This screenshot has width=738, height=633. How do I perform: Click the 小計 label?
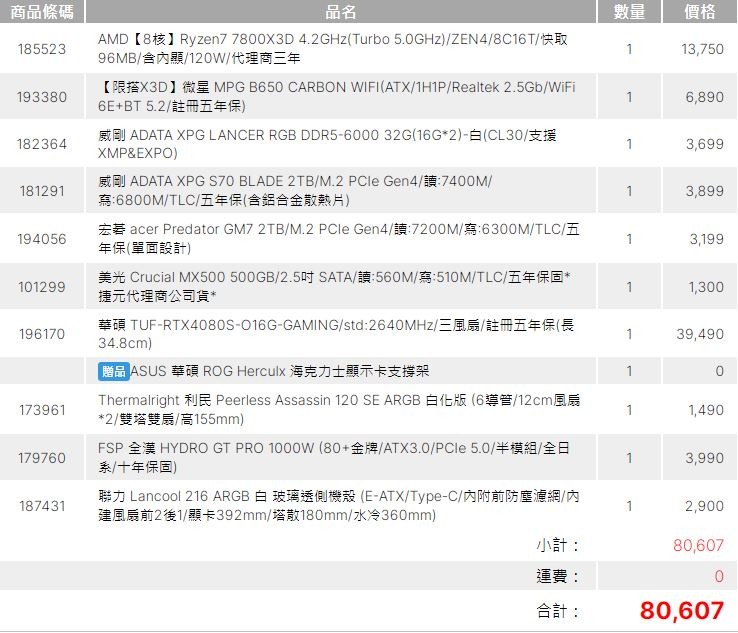point(557,545)
